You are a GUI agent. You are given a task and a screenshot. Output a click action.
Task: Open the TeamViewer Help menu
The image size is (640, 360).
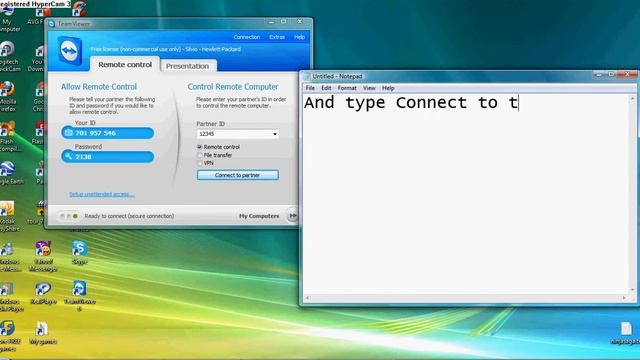click(x=299, y=37)
